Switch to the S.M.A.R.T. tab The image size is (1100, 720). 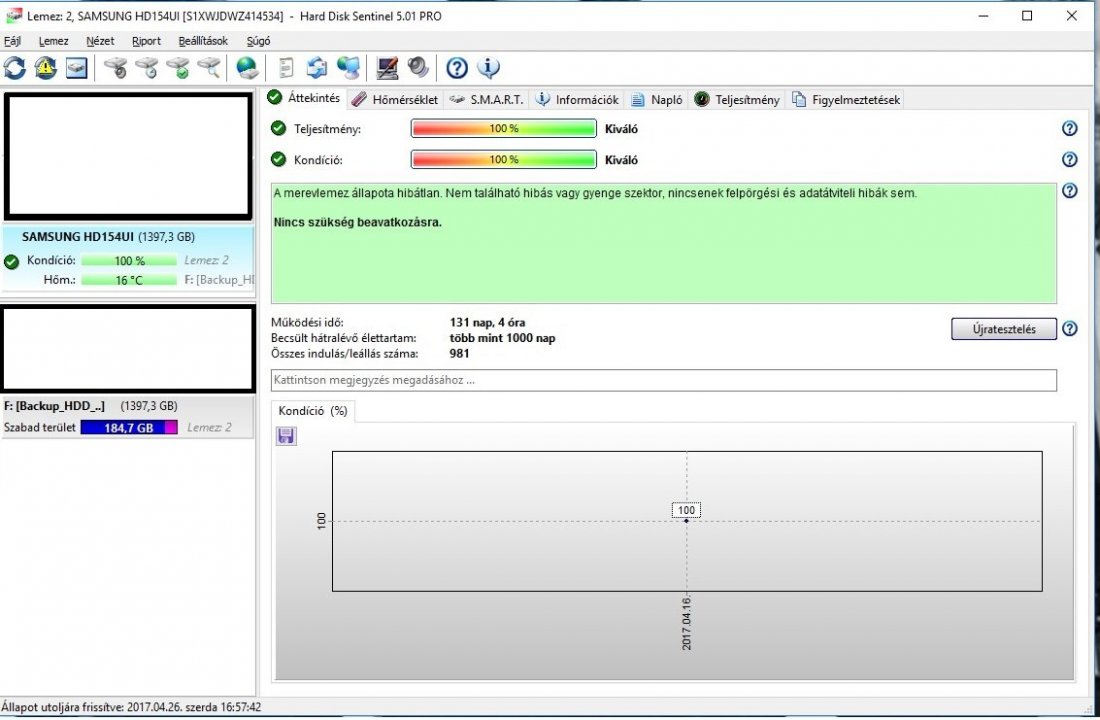[x=487, y=100]
